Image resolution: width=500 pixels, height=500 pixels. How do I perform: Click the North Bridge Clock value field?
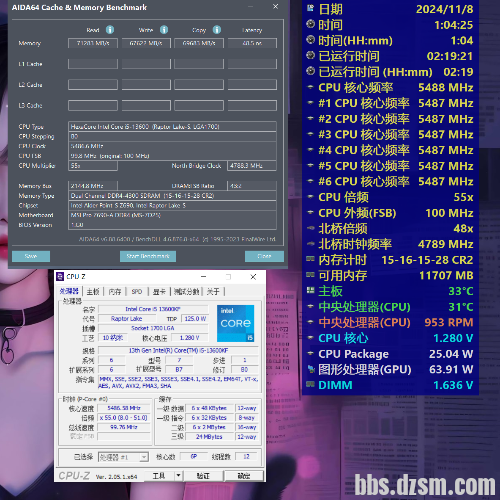252,166
